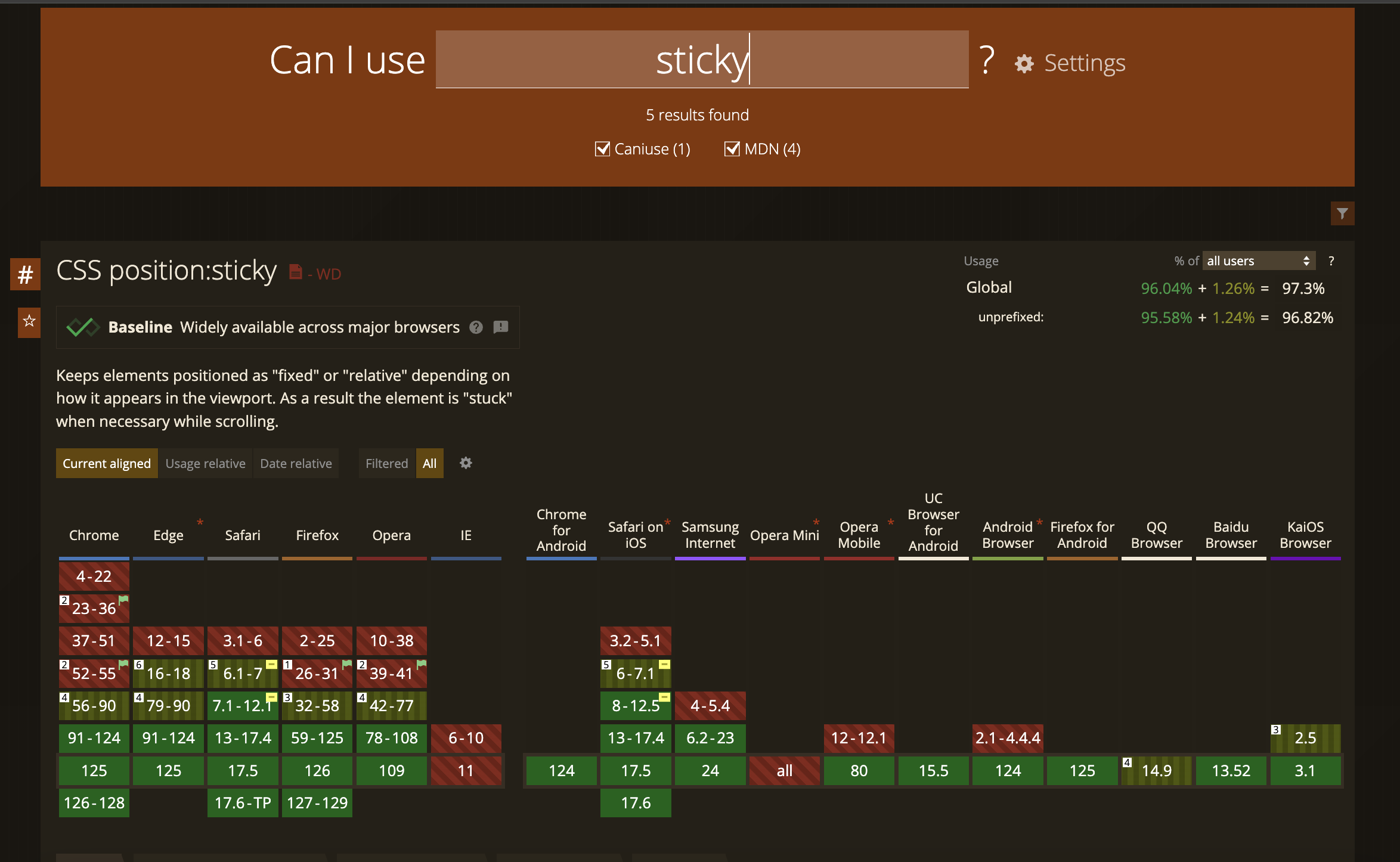Toggle the Filtered browsers view
Viewport: 1400px width, 862px height.
click(386, 463)
